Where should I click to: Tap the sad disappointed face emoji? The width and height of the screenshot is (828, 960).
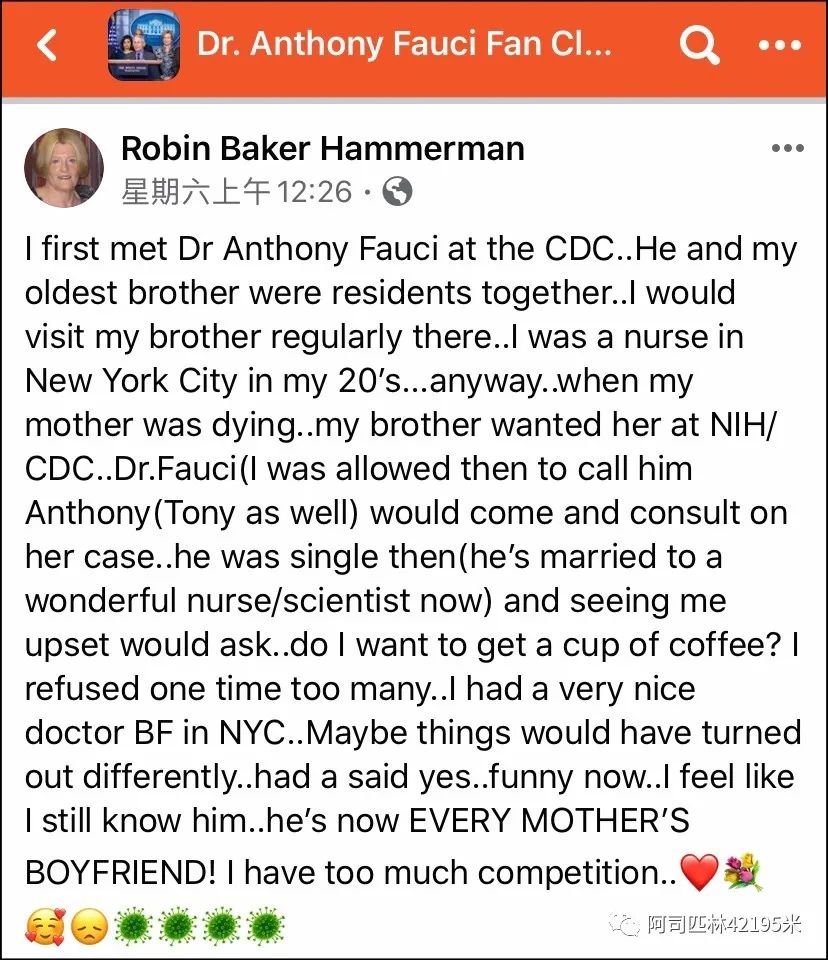coord(90,926)
